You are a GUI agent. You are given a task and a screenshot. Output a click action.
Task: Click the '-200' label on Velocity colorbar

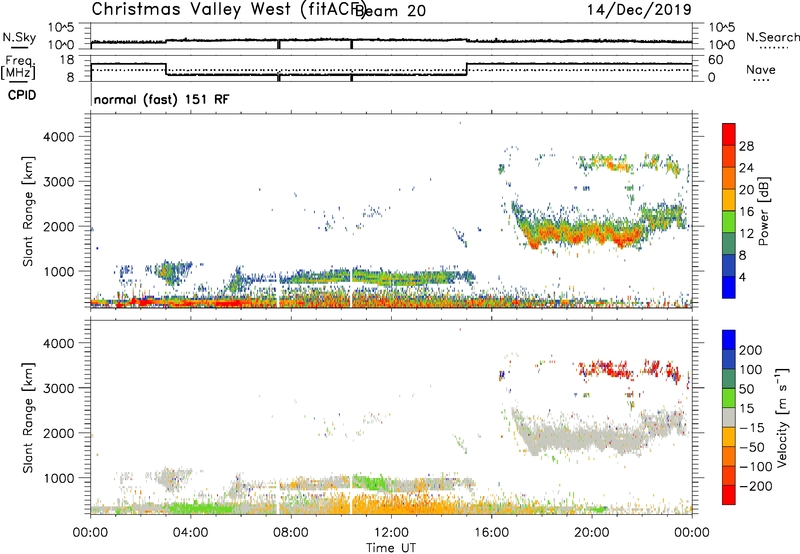[756, 486]
